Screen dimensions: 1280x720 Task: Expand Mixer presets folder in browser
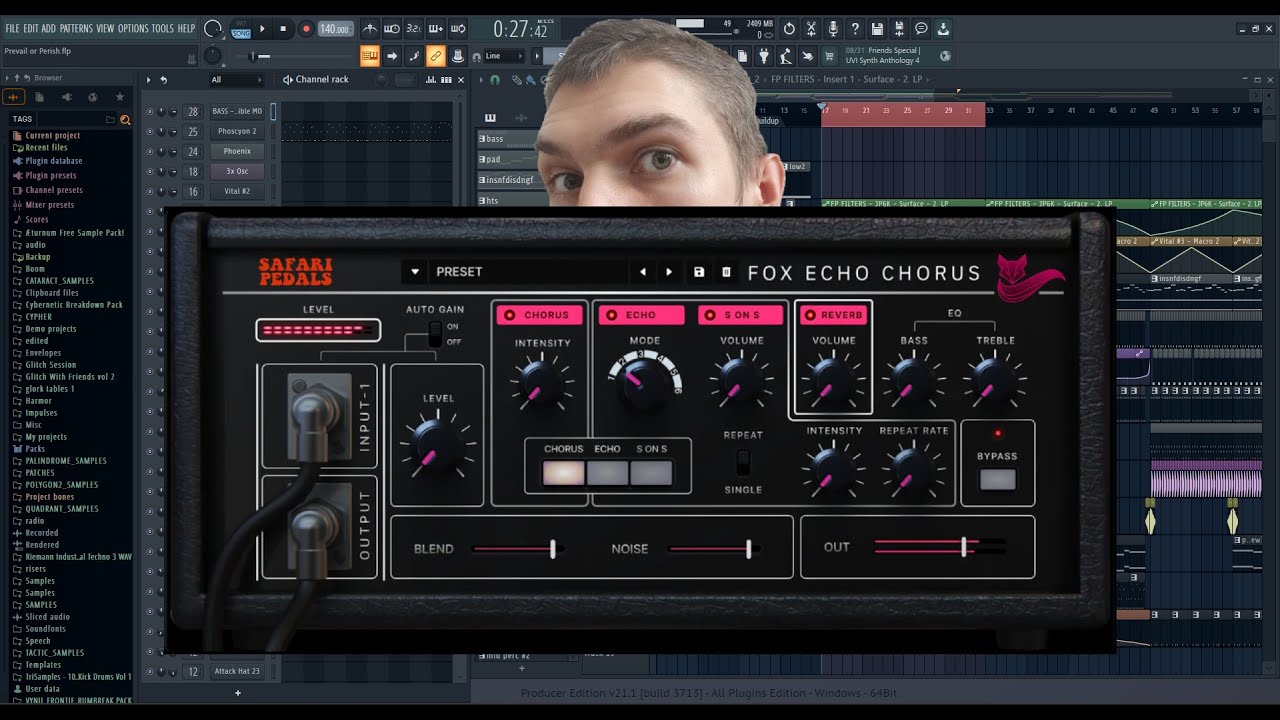click(x=50, y=205)
